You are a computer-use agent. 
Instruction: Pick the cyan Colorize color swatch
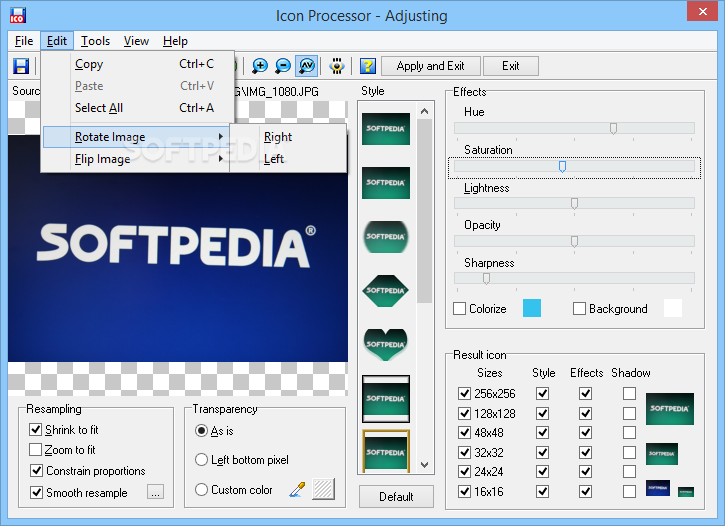coord(532,308)
